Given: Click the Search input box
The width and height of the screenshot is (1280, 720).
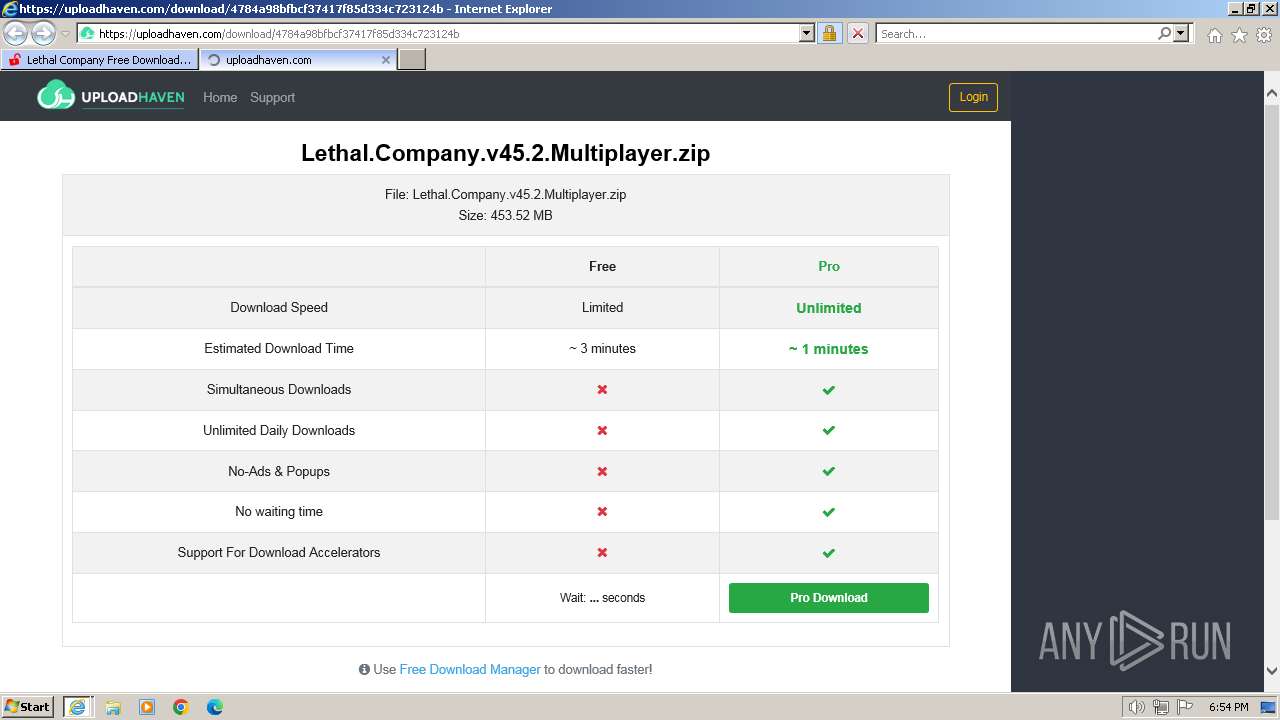Looking at the screenshot, I should click(x=1016, y=33).
